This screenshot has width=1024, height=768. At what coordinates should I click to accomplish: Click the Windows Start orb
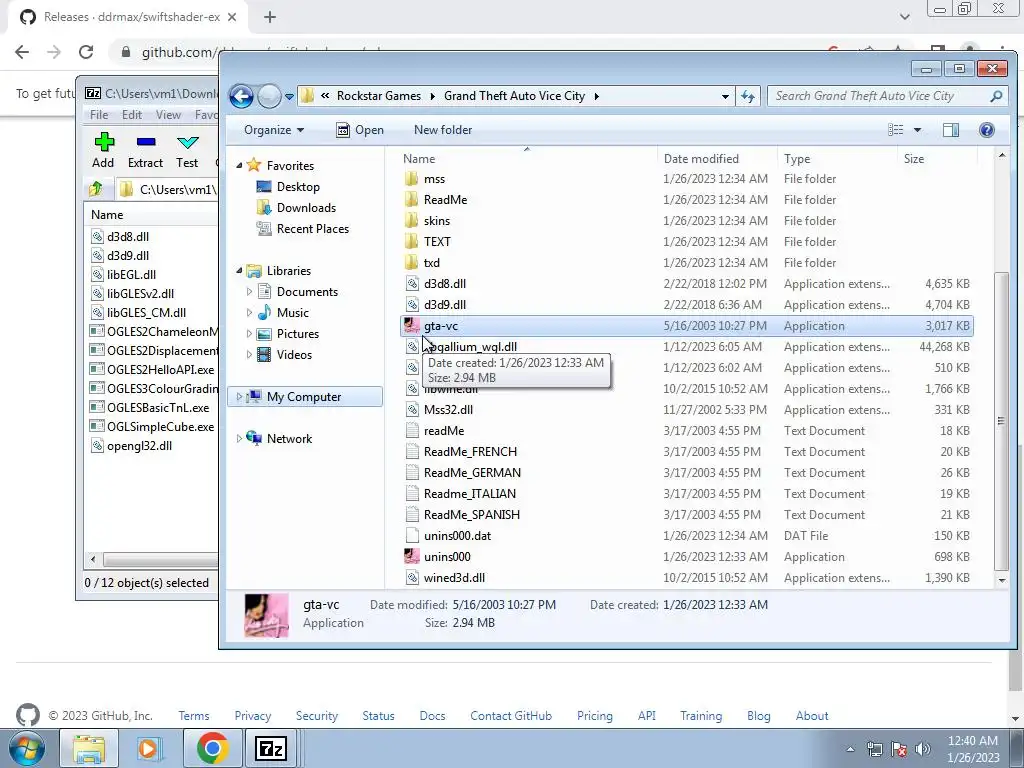[x=27, y=748]
